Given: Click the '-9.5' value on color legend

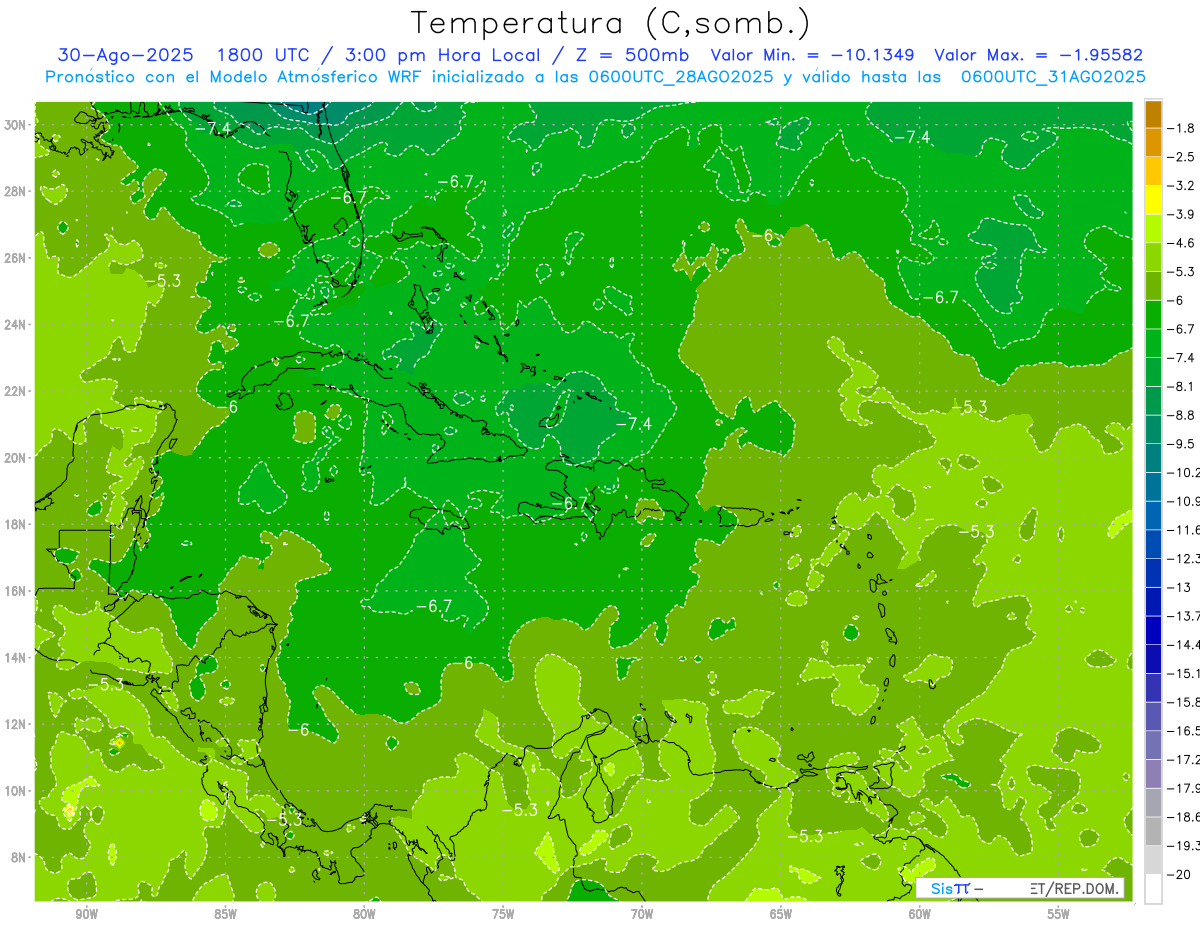Looking at the screenshot, I should [1181, 444].
